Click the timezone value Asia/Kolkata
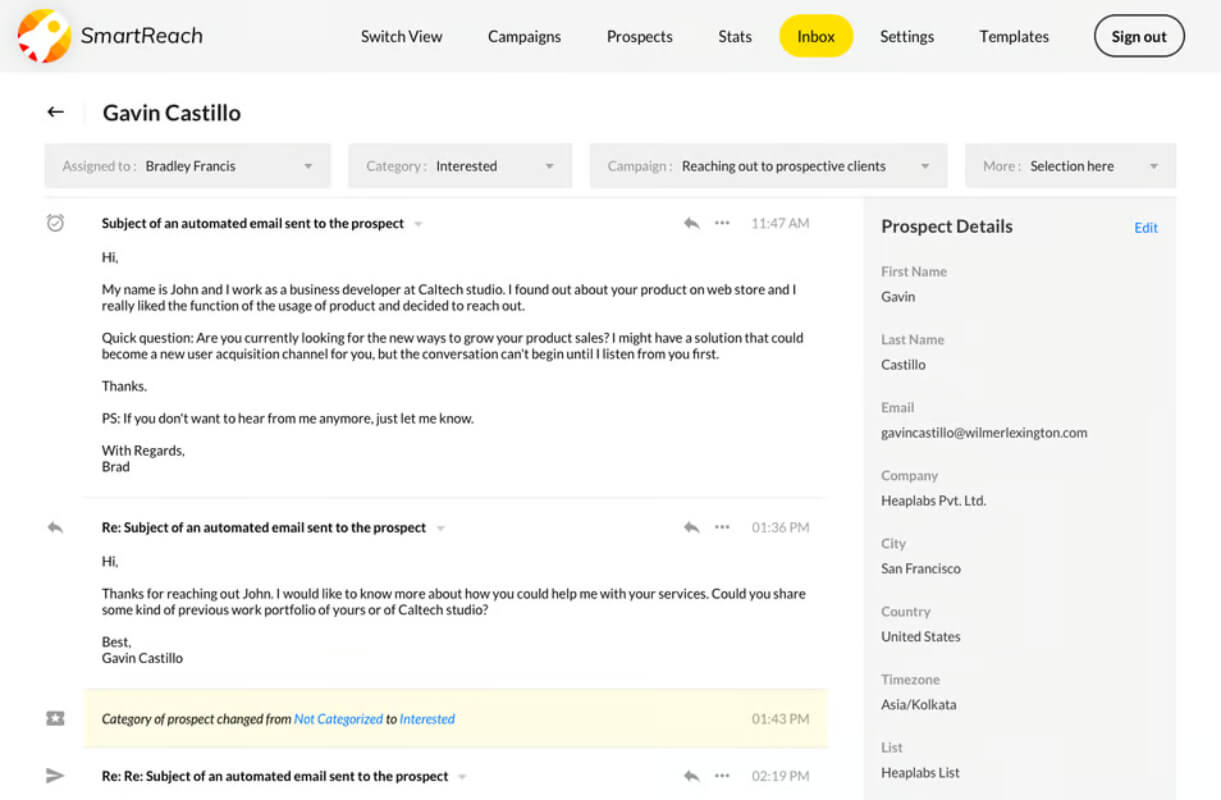1221x800 pixels. pos(918,705)
